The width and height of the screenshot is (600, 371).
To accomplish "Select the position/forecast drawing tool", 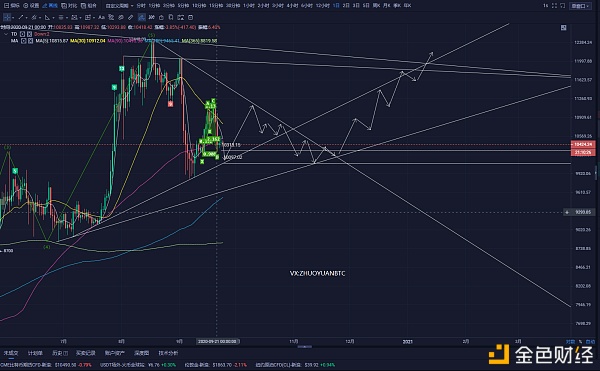I will (x=88, y=17).
